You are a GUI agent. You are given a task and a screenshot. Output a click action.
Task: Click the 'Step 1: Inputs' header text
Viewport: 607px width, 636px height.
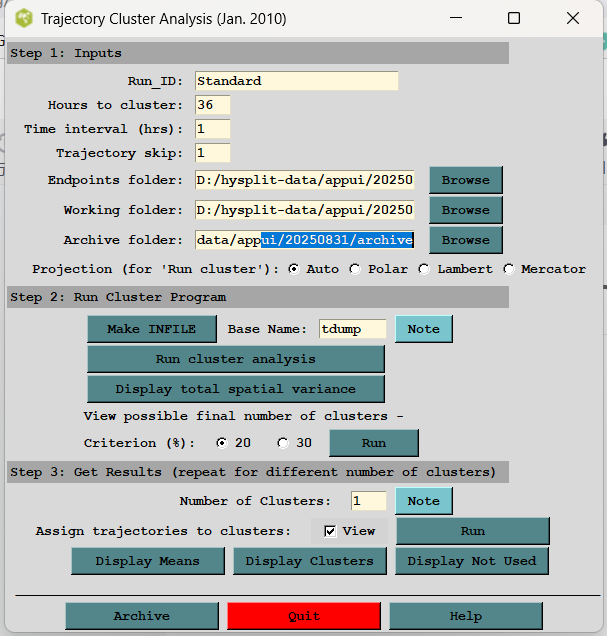click(66, 53)
